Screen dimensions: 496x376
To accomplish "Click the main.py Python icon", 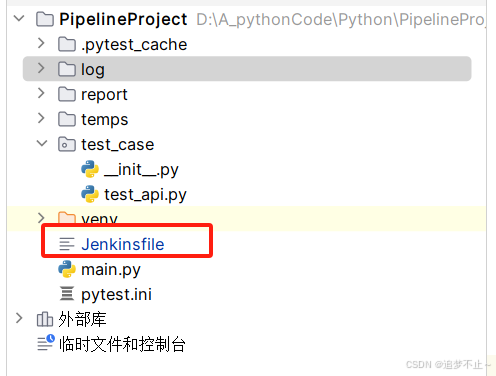I will coord(67,269).
